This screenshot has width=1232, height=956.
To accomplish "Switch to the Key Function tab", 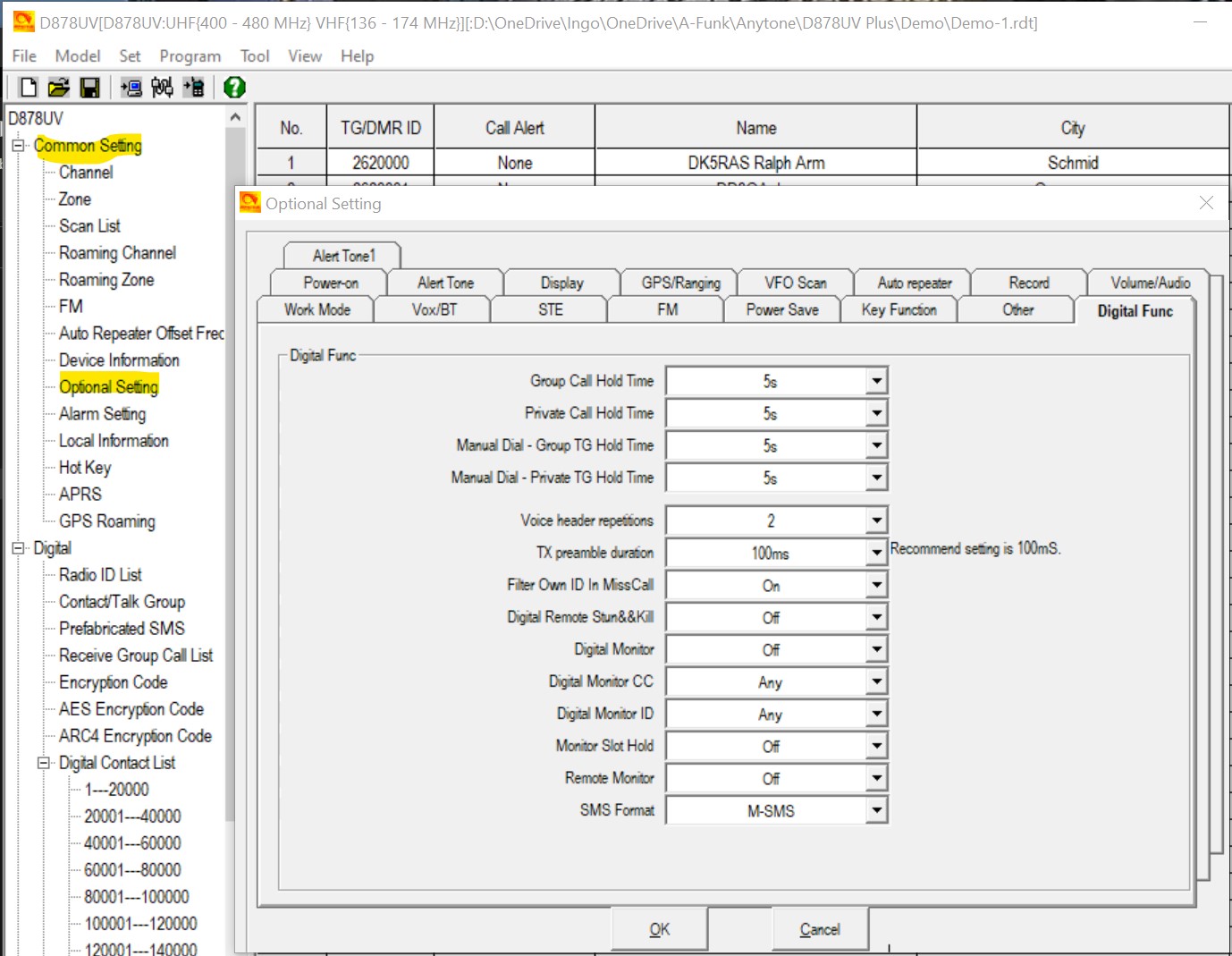I will coord(899,309).
